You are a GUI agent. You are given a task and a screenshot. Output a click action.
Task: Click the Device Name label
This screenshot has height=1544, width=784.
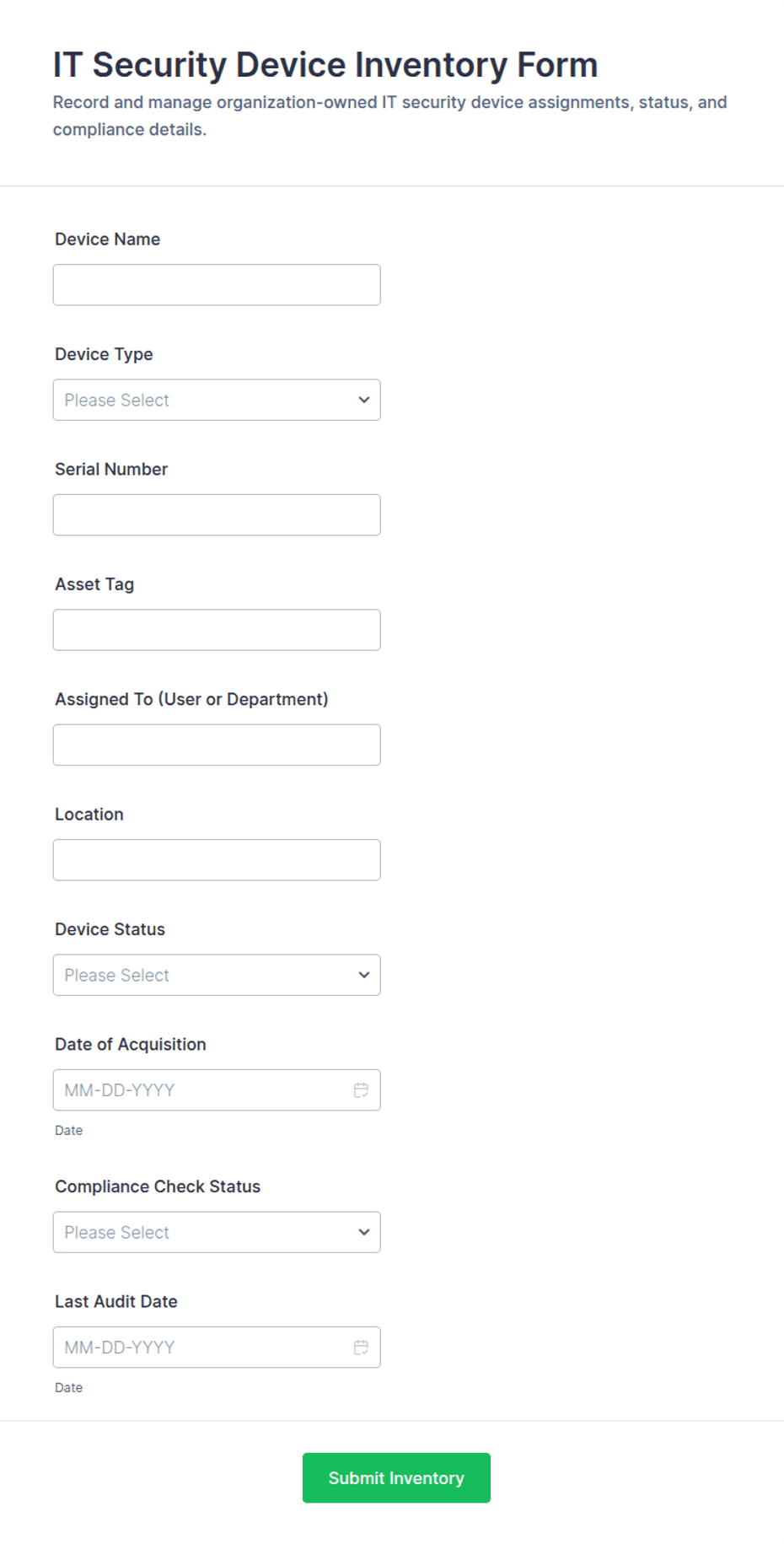coord(107,239)
